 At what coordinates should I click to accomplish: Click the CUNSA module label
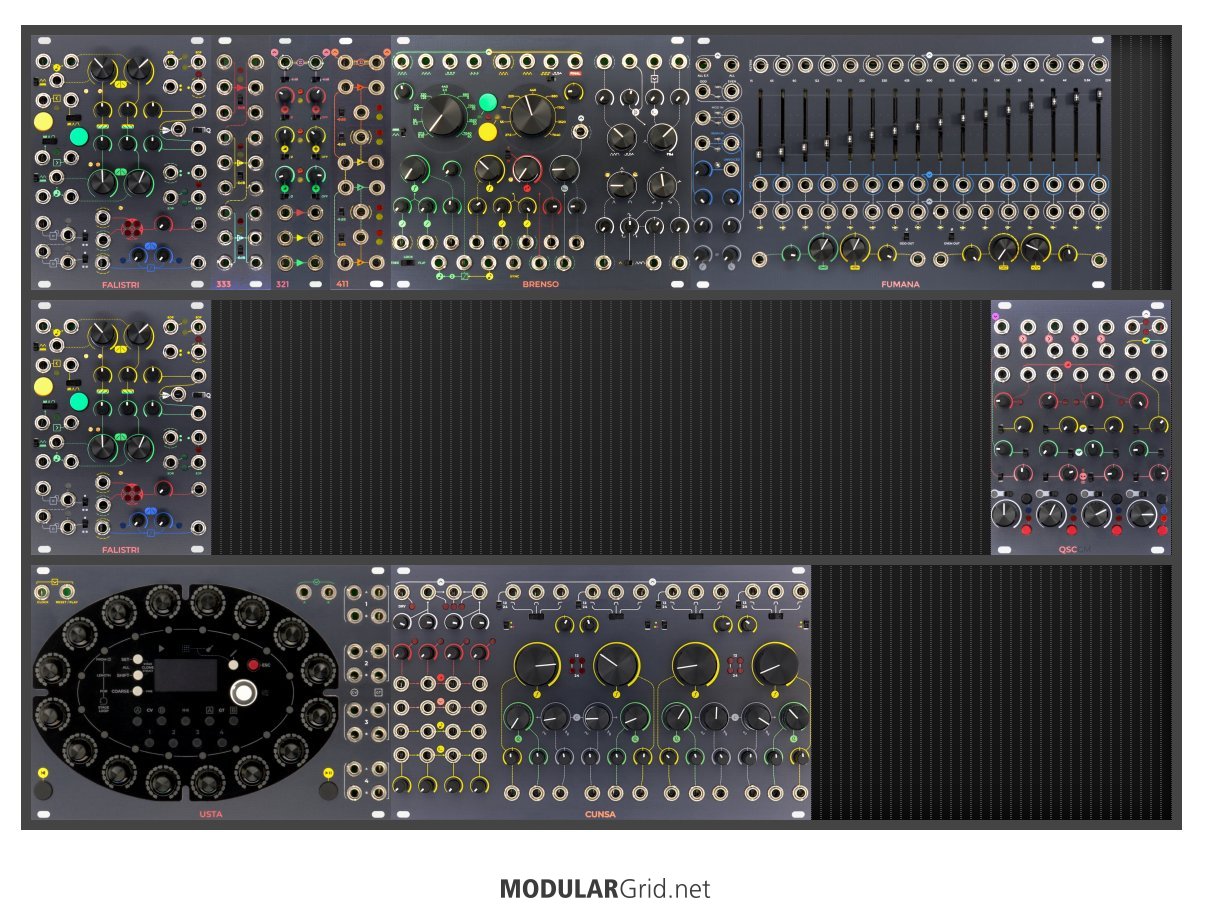tap(600, 814)
